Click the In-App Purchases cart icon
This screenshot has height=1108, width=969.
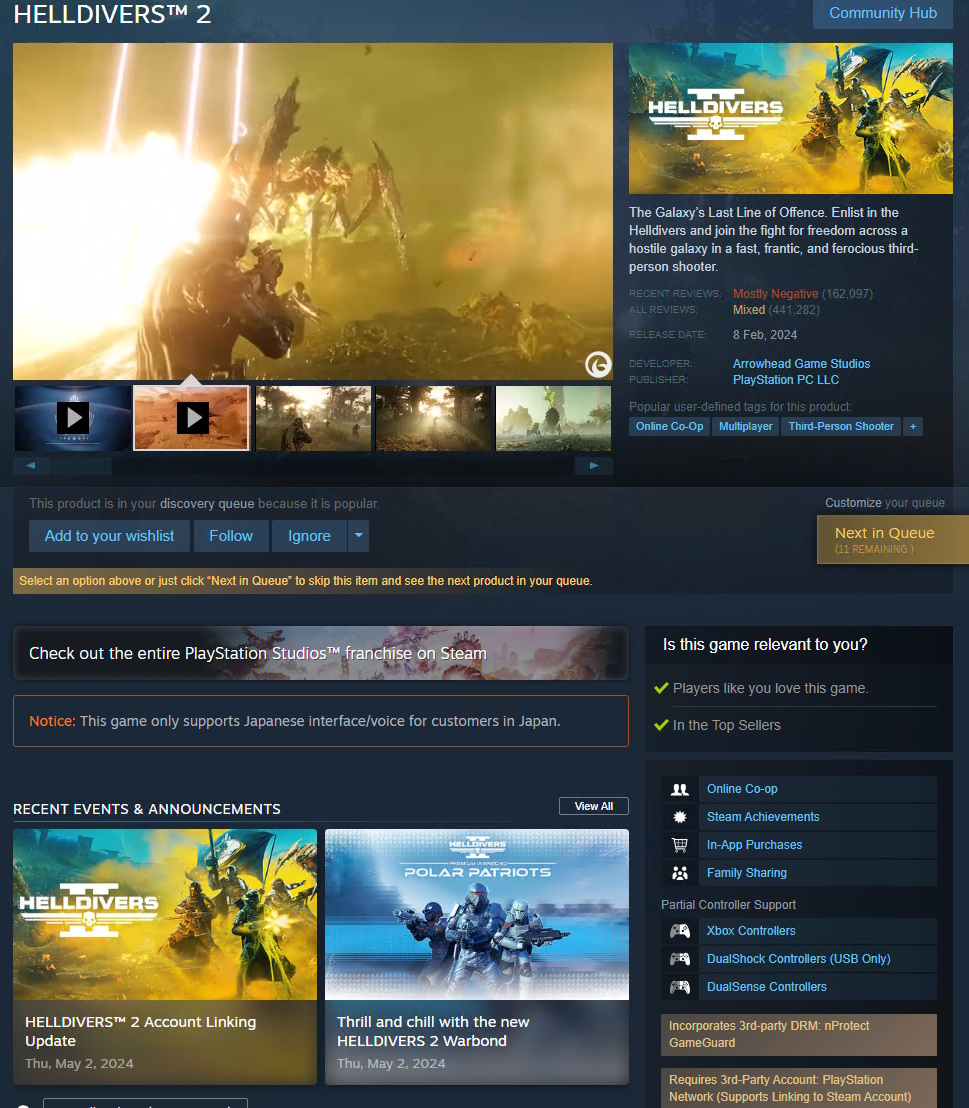pyautogui.click(x=680, y=845)
